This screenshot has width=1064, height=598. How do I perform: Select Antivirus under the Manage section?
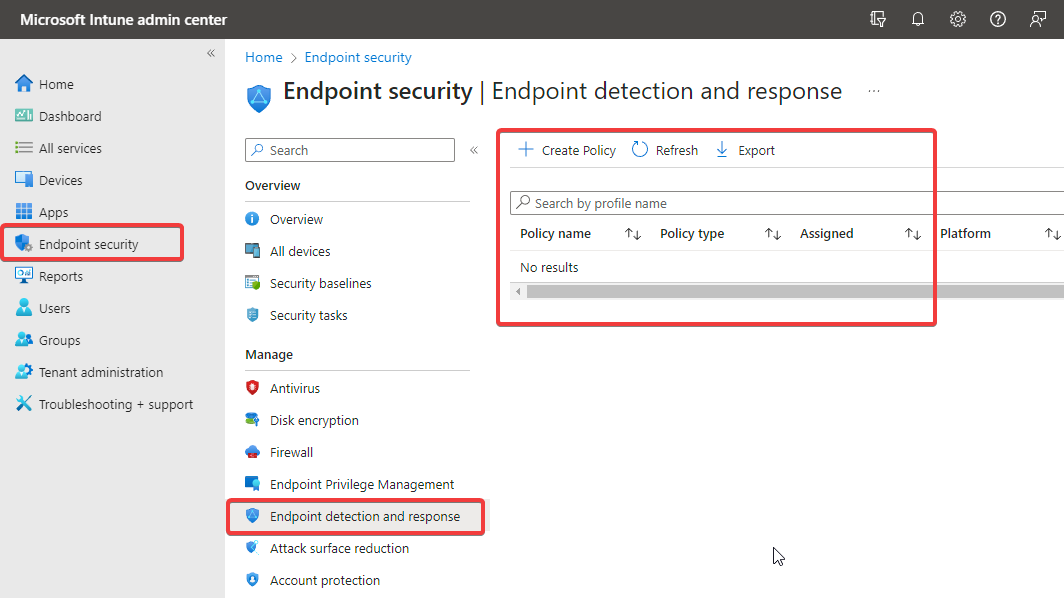(295, 387)
